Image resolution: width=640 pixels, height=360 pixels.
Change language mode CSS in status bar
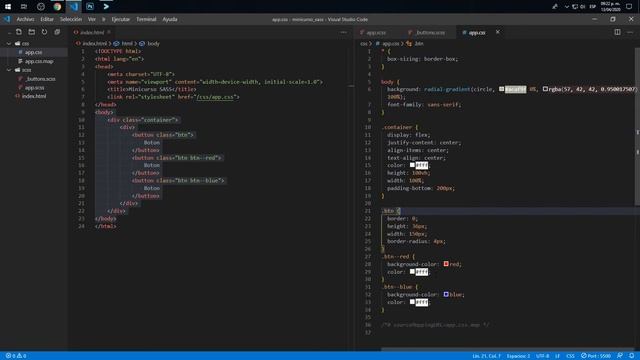coord(570,356)
